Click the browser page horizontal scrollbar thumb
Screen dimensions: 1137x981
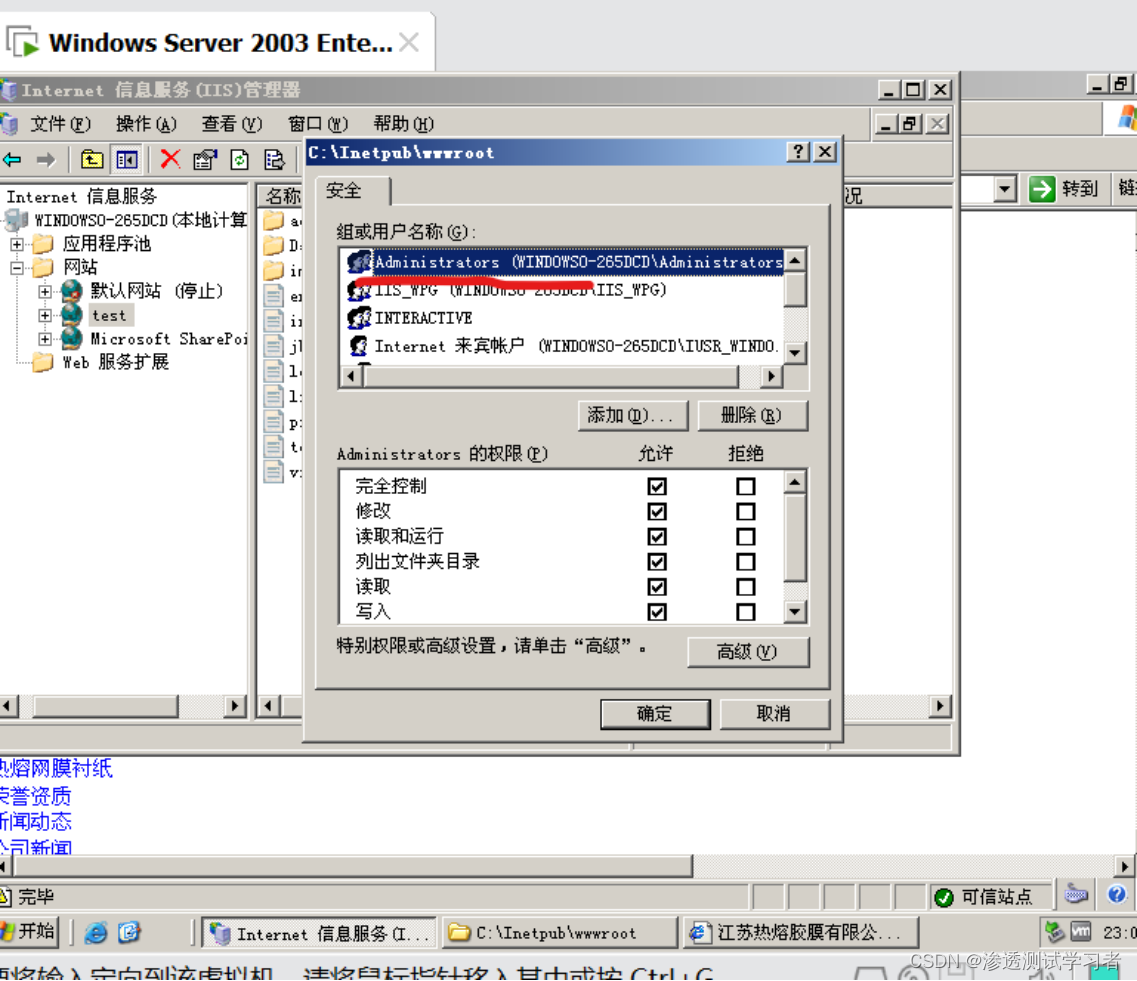click(x=353, y=866)
